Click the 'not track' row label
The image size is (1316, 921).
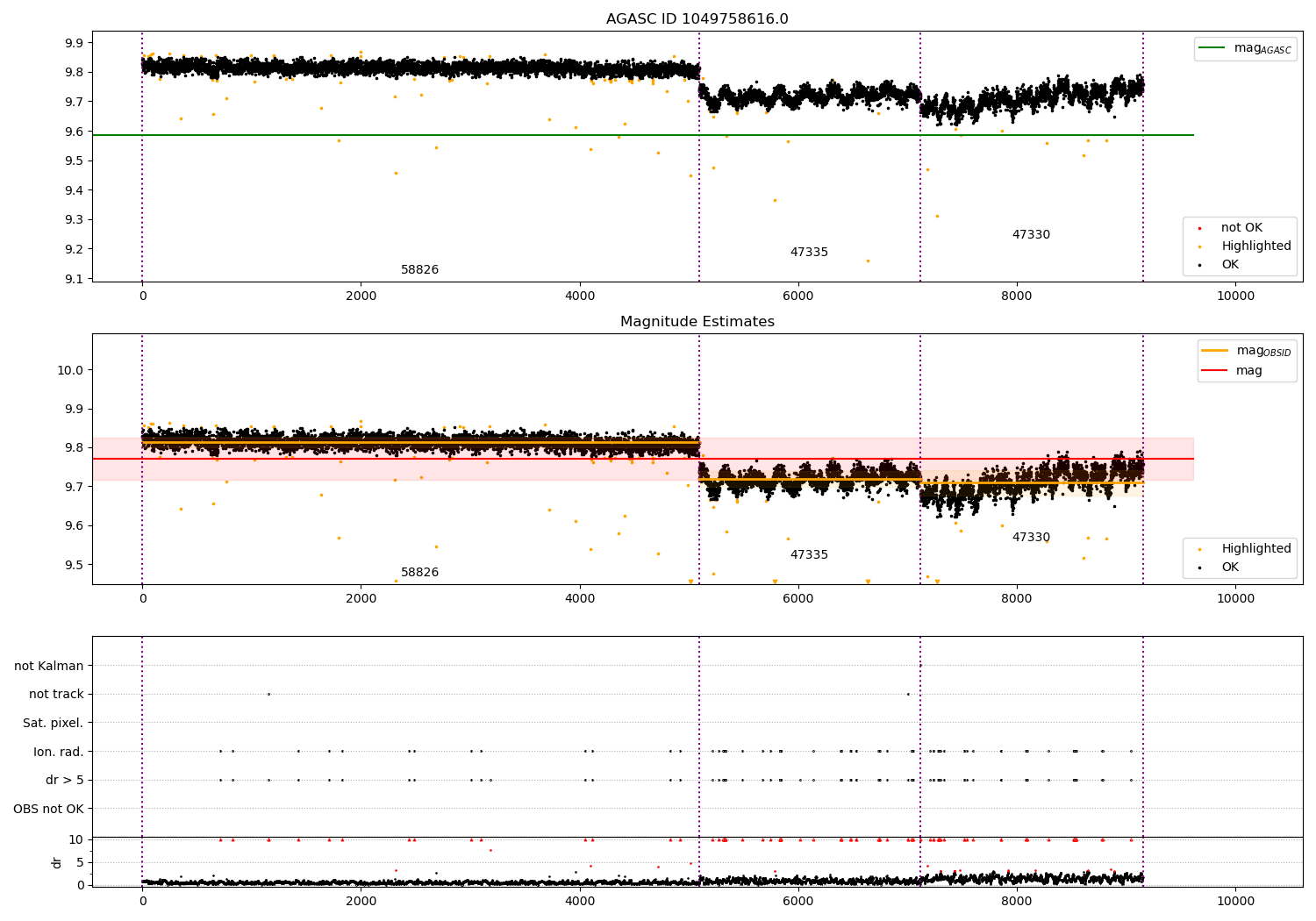pos(56,695)
